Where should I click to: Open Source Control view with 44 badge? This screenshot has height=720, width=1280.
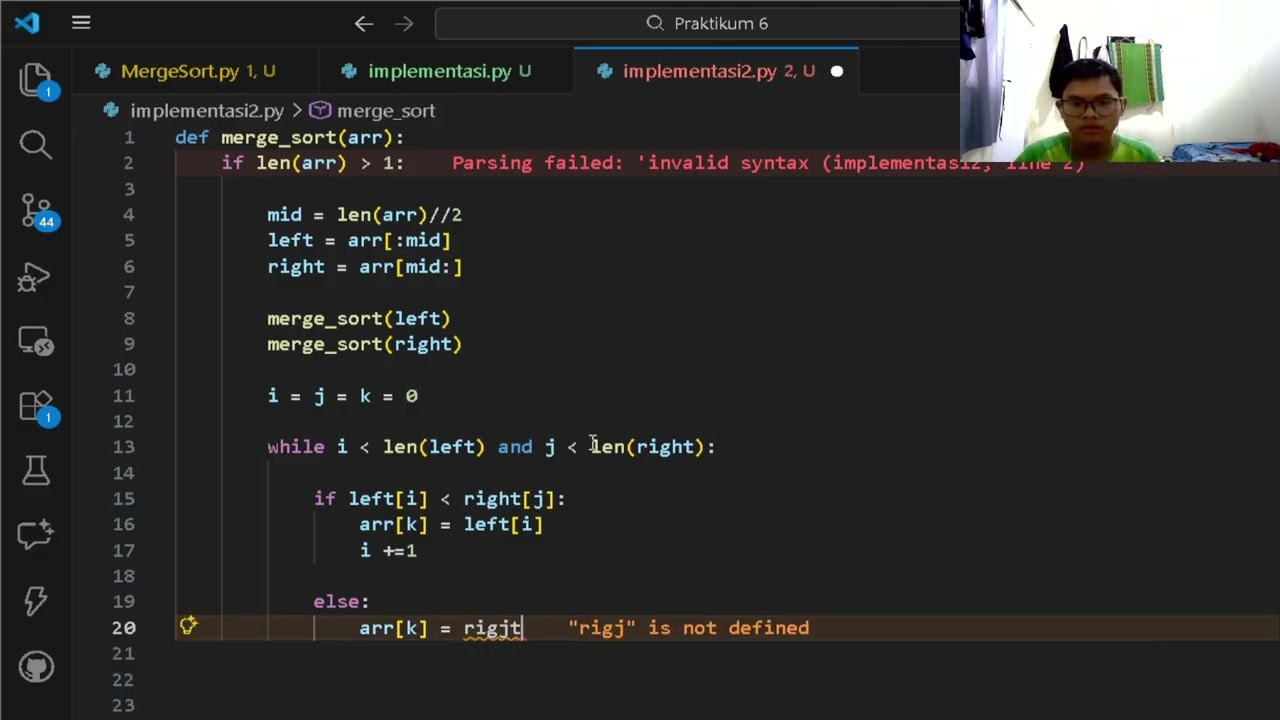click(x=38, y=211)
